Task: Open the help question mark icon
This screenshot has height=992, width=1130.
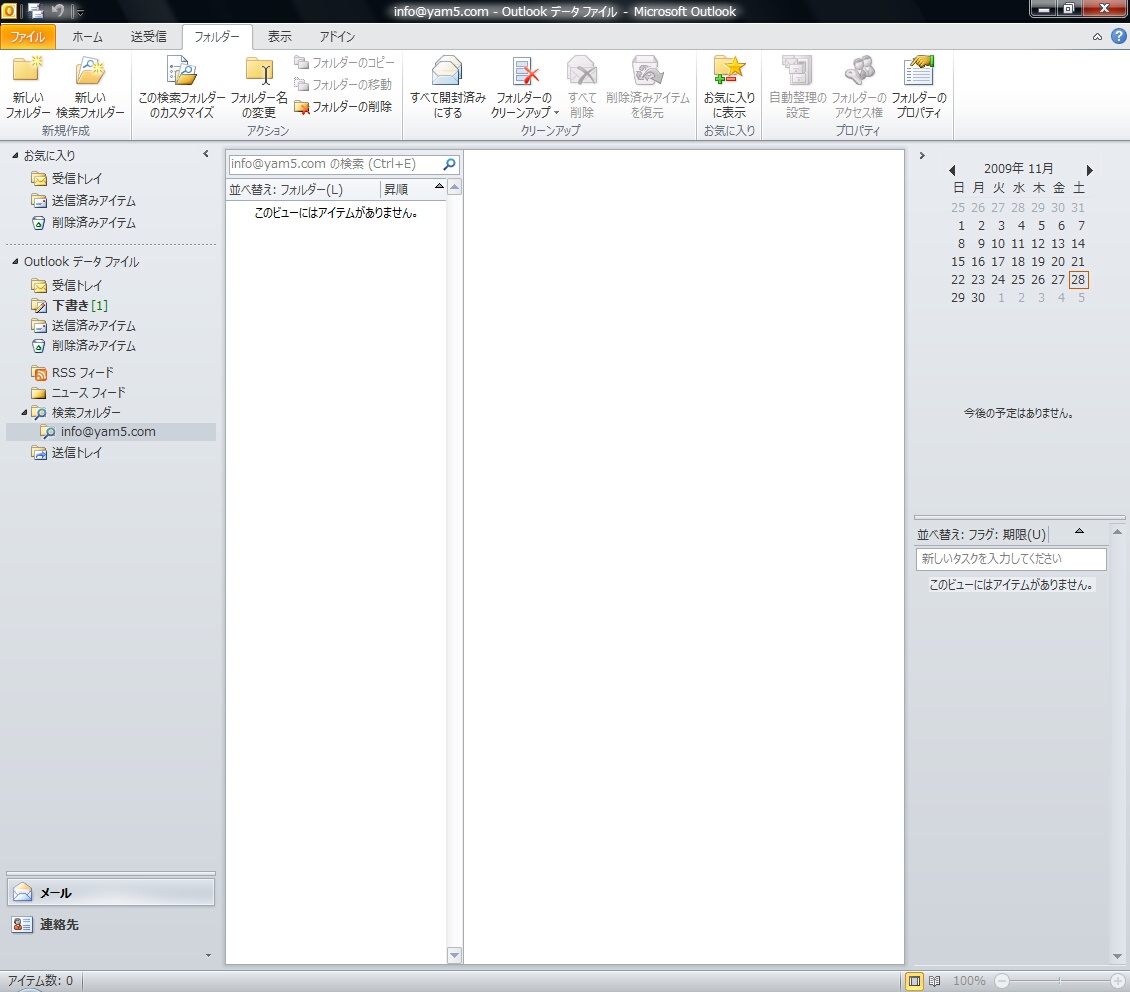Action: 1118,36
